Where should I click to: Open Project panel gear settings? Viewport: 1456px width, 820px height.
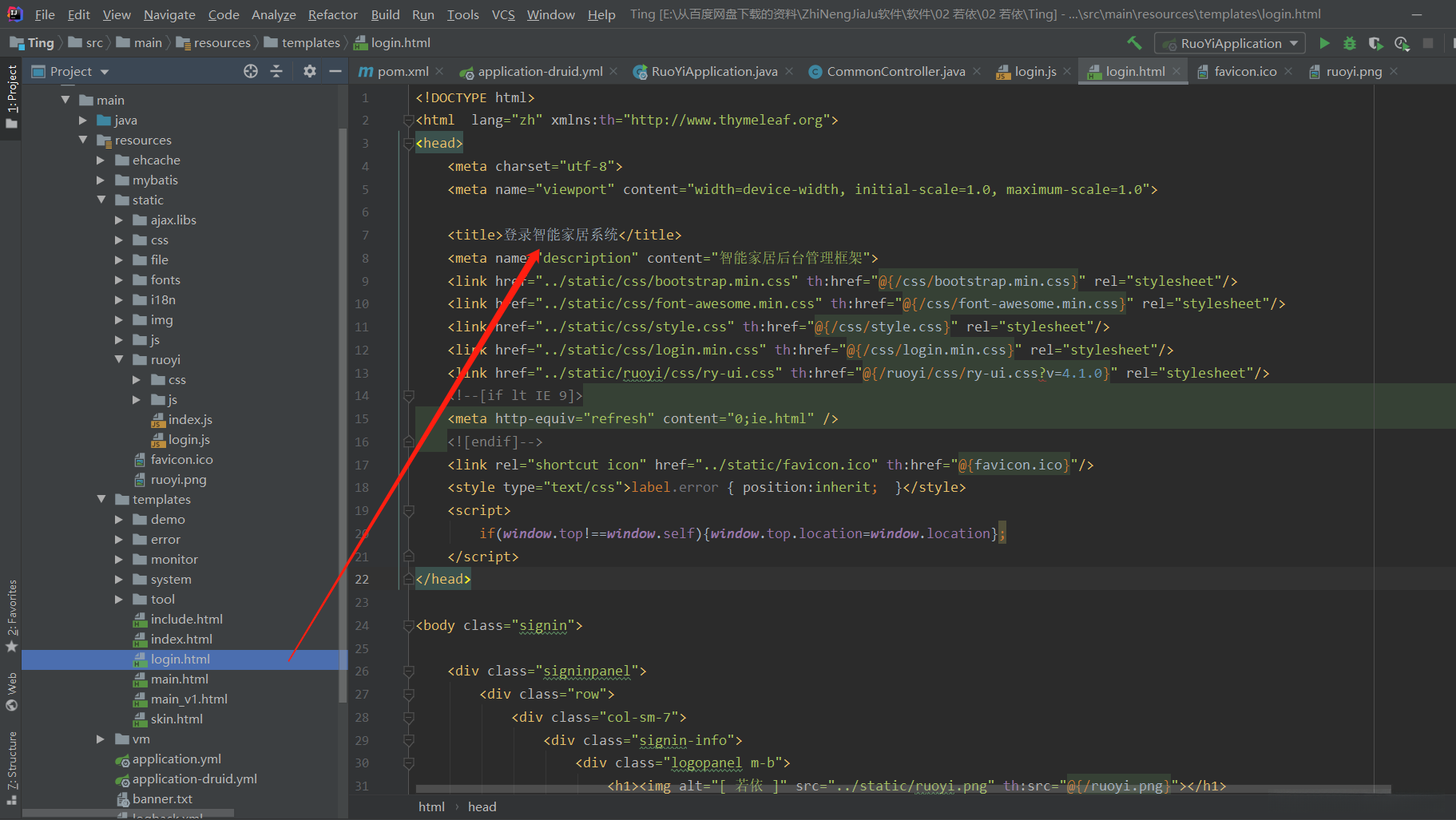[310, 71]
